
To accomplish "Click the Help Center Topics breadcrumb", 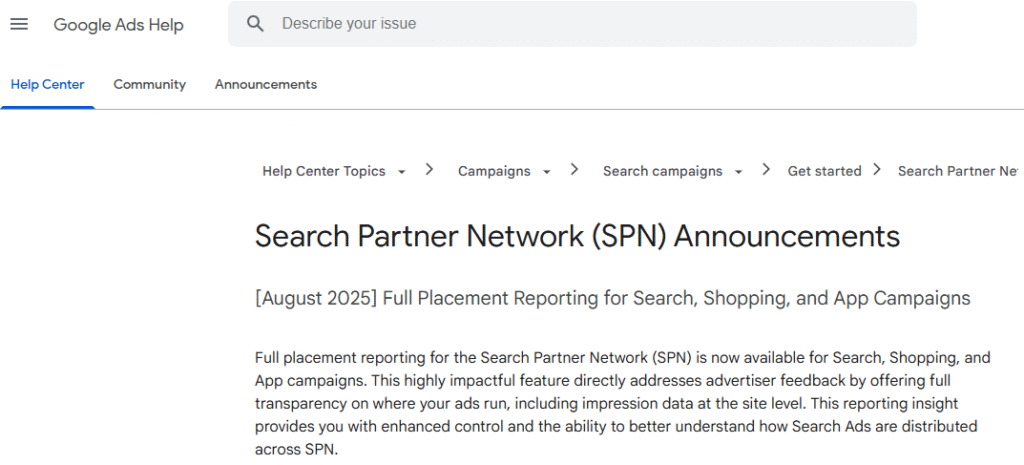I will tap(323, 171).
